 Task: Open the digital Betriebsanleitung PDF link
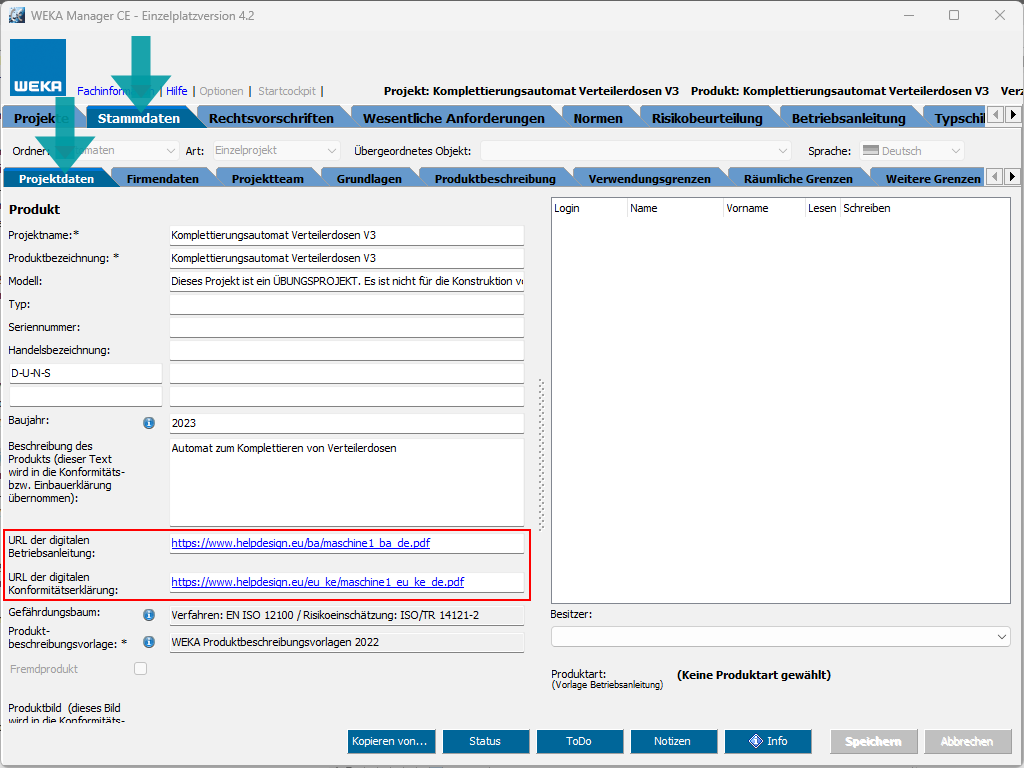pyautogui.click(x=301, y=543)
